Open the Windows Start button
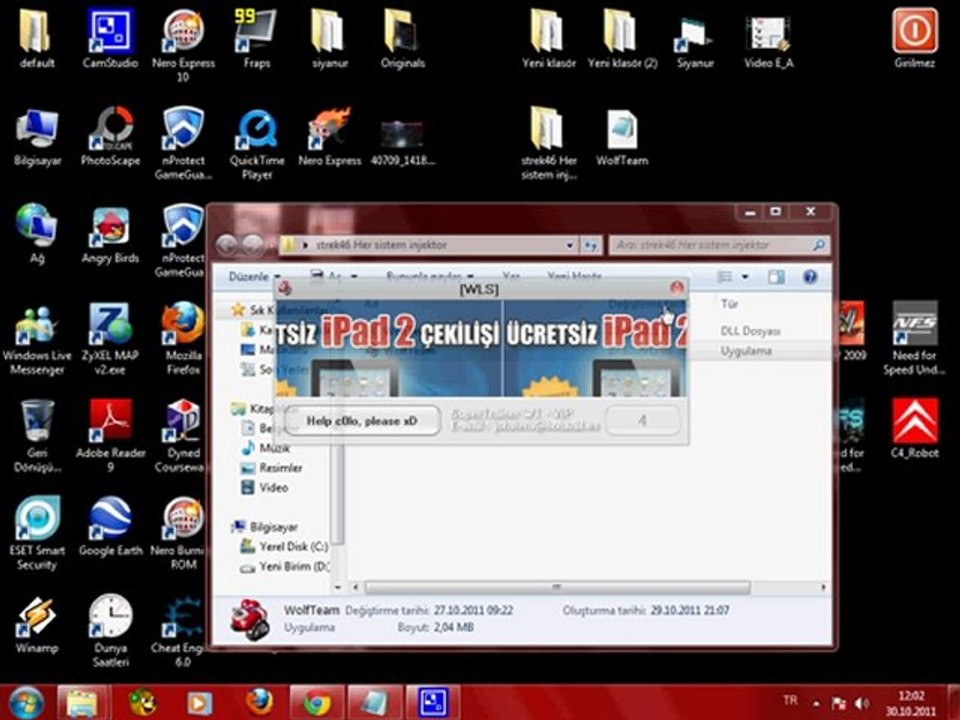 point(25,702)
